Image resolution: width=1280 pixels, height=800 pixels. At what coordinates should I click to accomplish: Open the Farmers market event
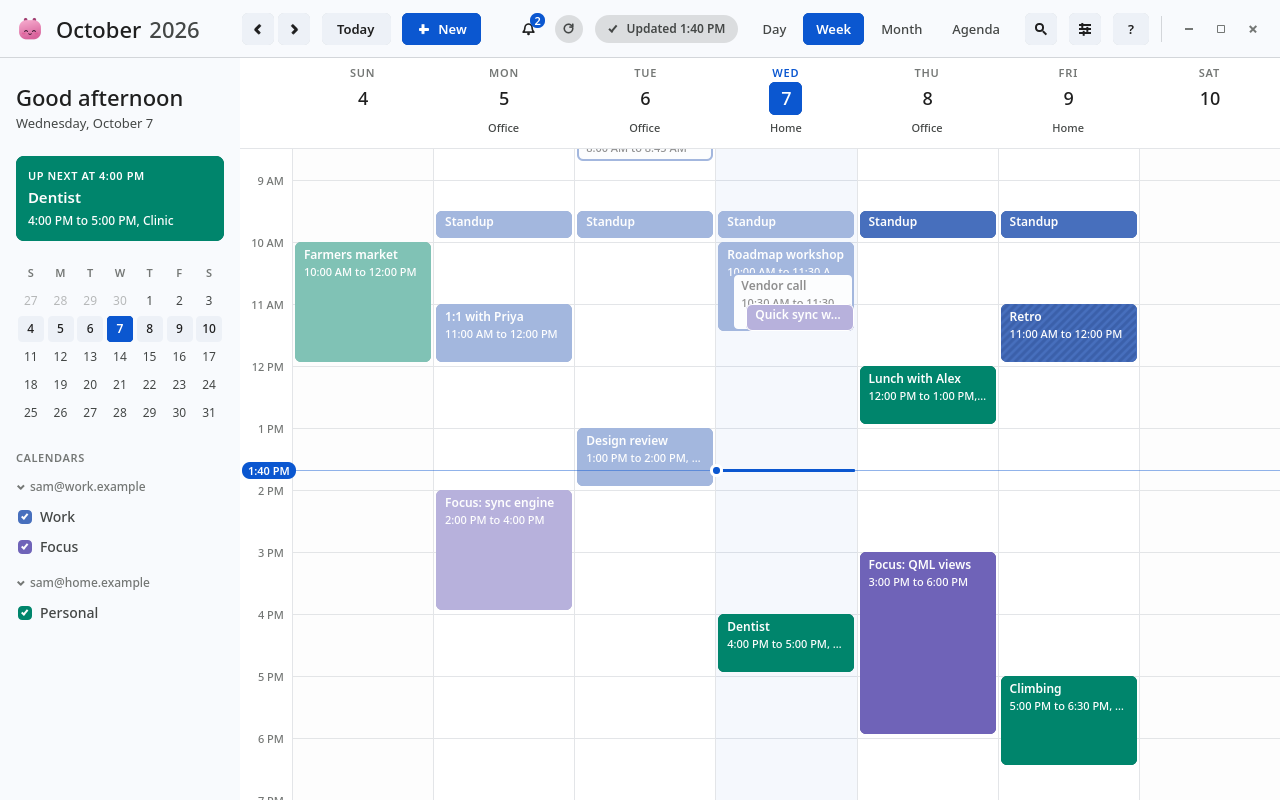tap(363, 302)
